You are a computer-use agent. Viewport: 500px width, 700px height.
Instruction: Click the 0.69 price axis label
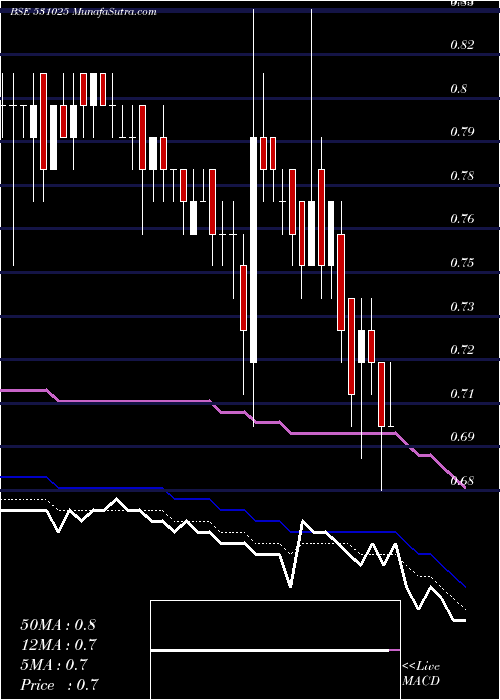[462, 437]
